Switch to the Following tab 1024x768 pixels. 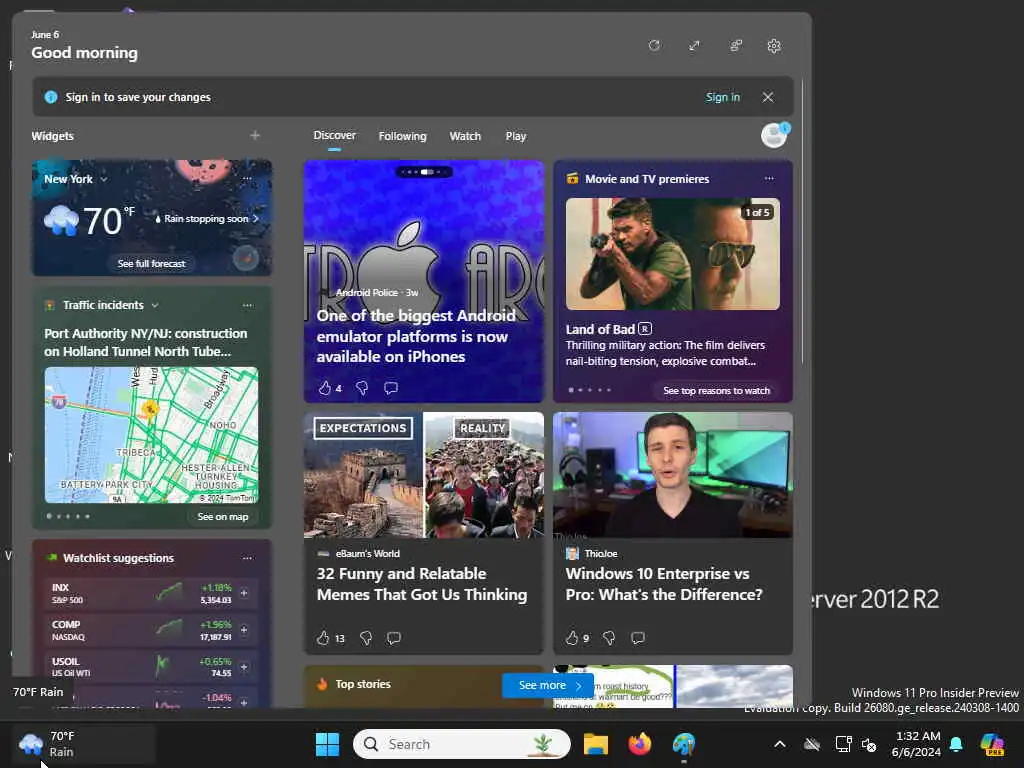(402, 136)
